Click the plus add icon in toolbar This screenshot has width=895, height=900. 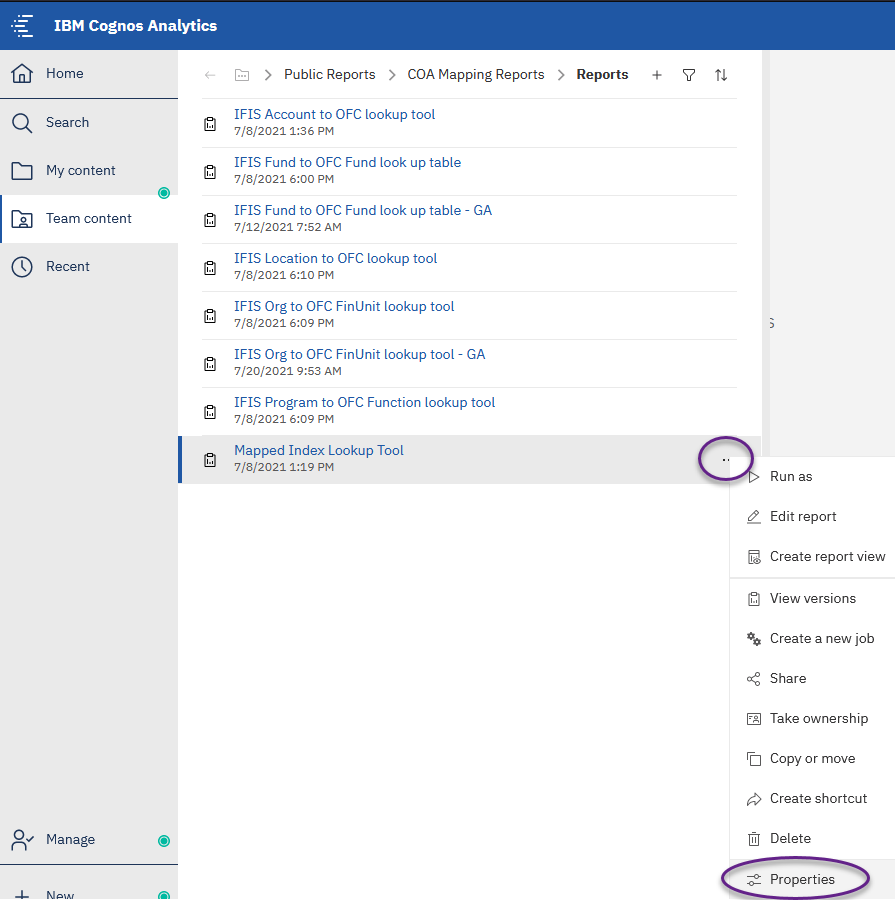point(657,75)
